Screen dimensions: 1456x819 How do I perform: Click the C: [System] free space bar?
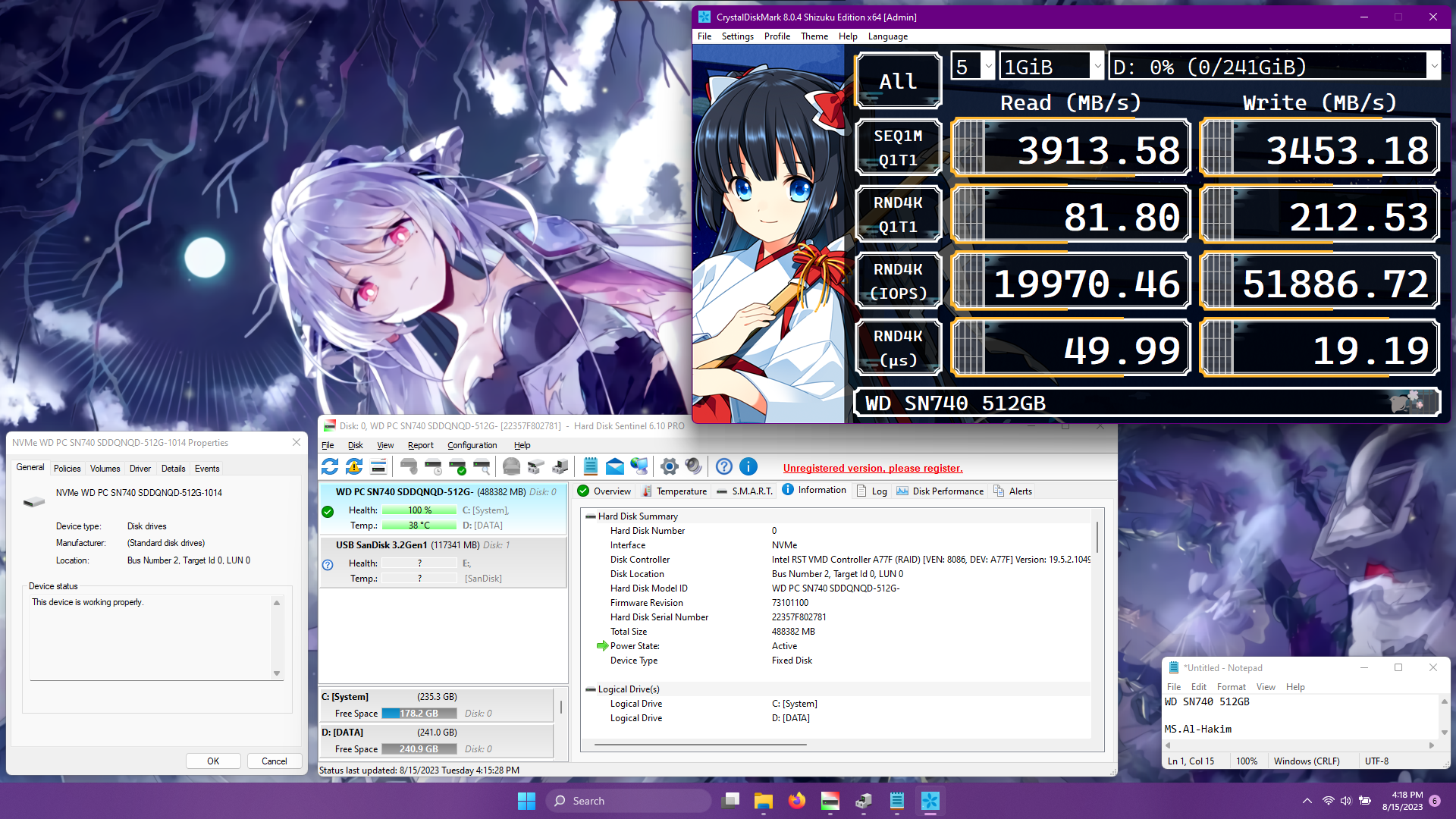[419, 714]
